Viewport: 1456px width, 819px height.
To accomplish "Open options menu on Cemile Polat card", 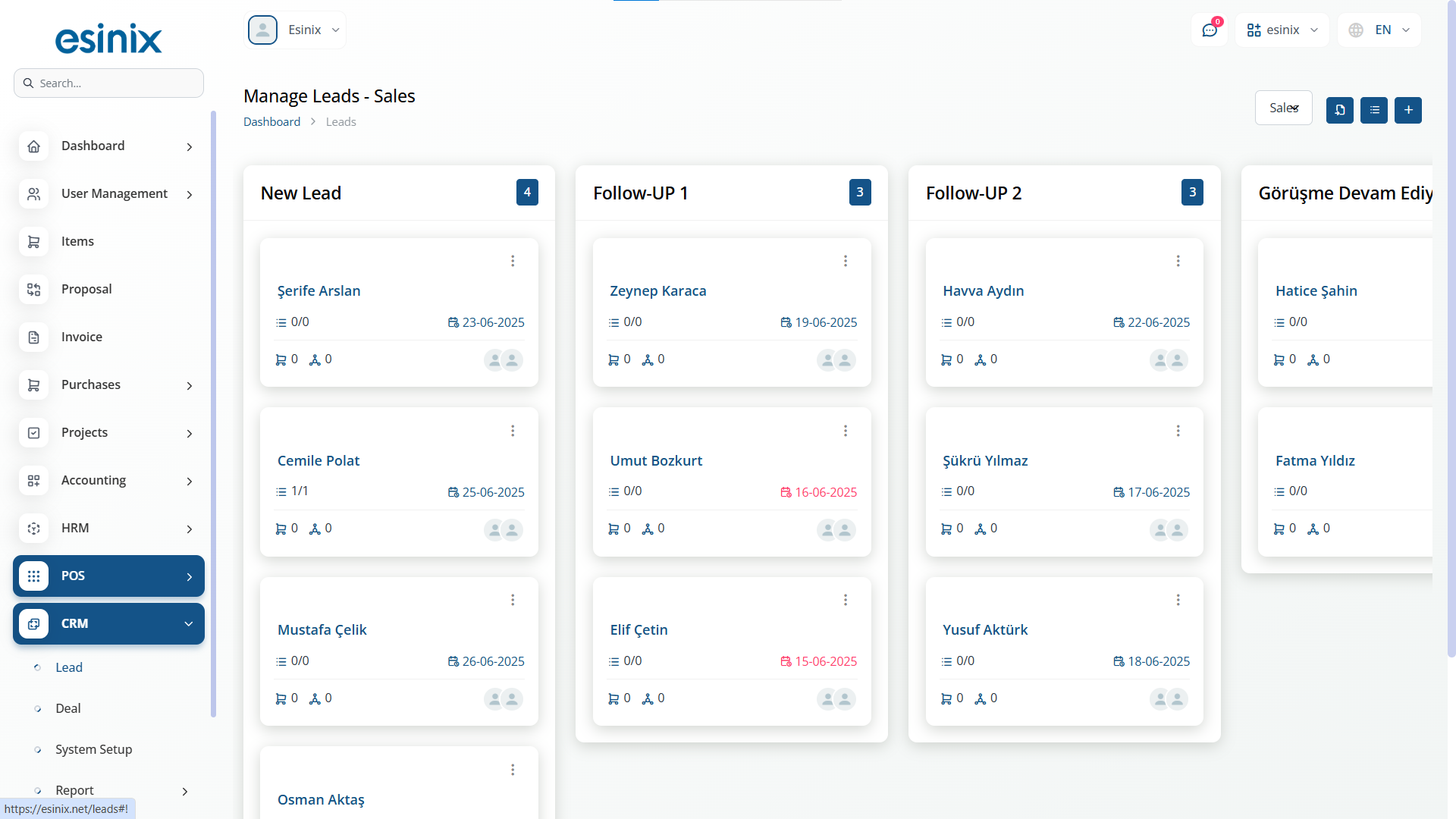I will [x=513, y=431].
